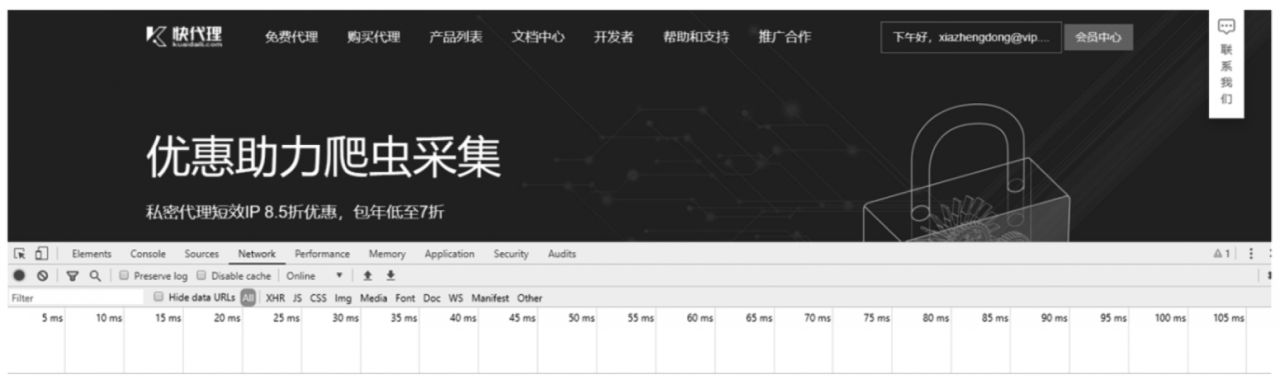The image size is (1280, 384).
Task: Stop recording network log
Action: [19, 275]
